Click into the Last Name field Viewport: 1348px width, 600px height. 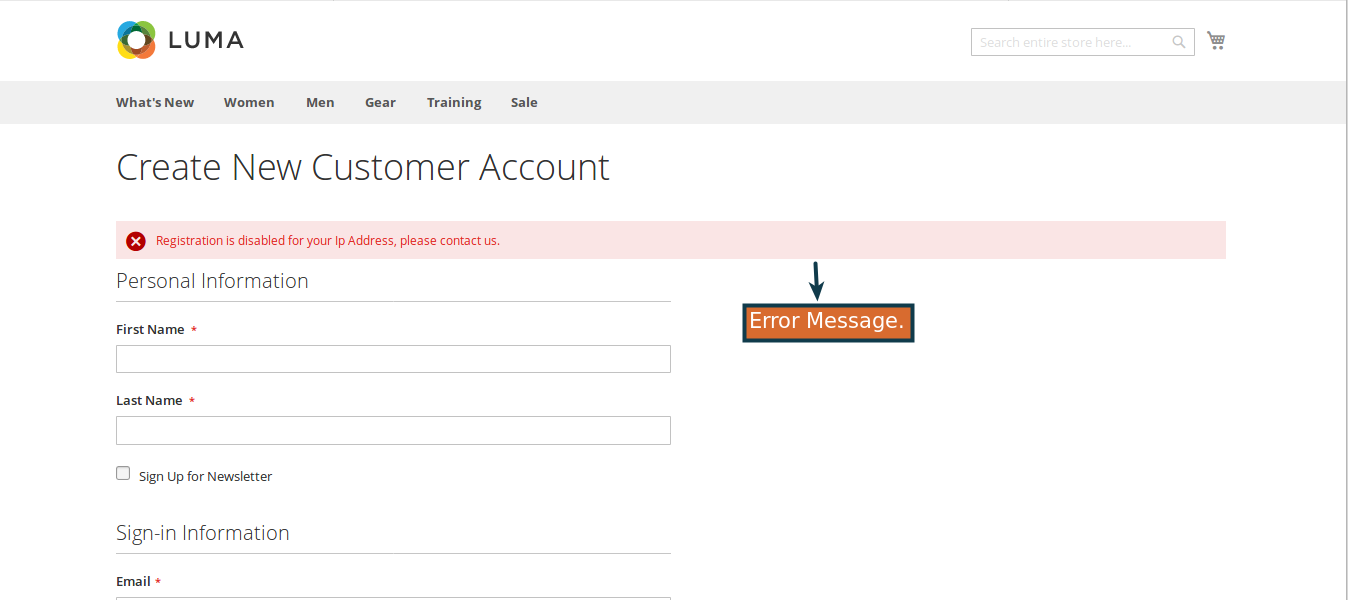(x=393, y=430)
